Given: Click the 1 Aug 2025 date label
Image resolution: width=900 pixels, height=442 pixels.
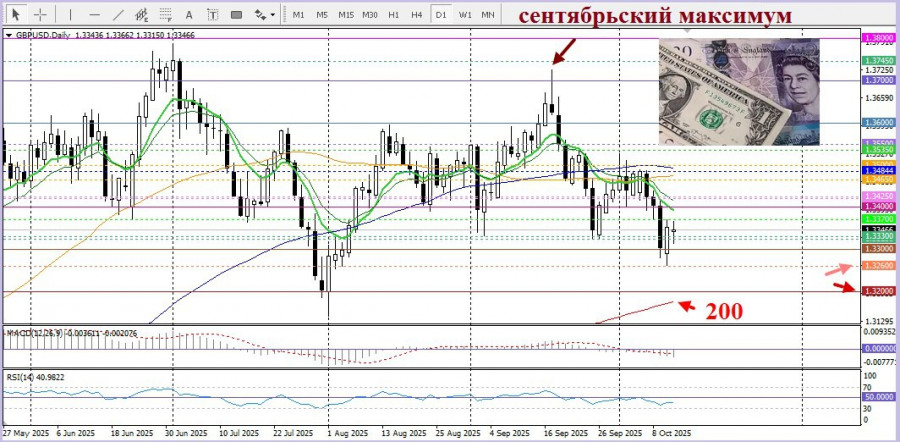Looking at the screenshot, I should [347, 433].
